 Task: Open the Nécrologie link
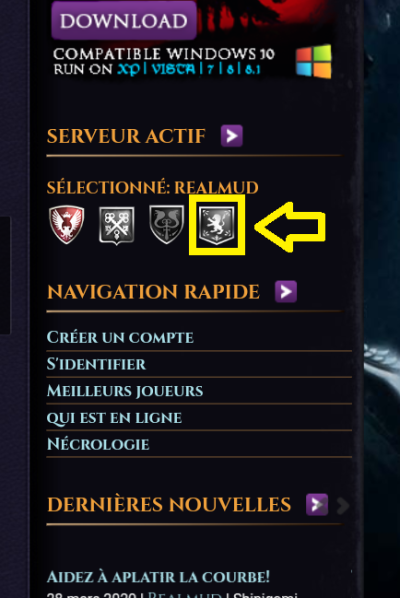tap(98, 444)
